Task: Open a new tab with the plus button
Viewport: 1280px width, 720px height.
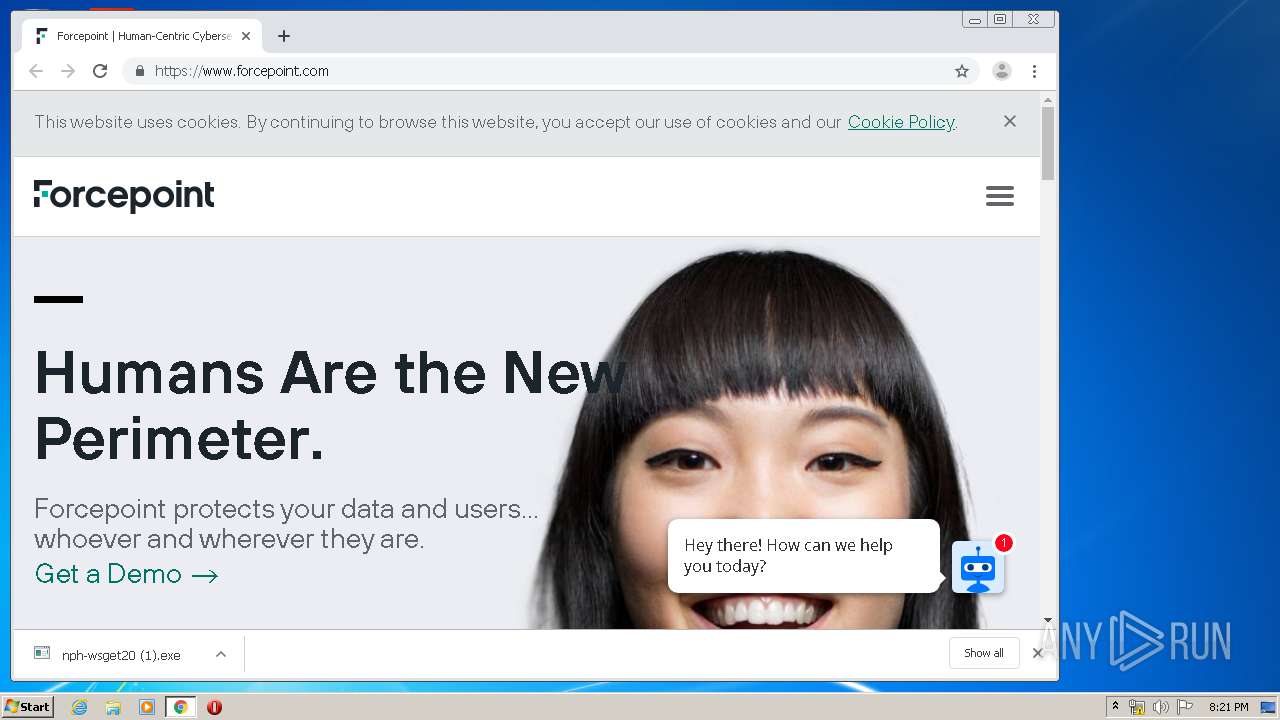Action: click(x=284, y=36)
